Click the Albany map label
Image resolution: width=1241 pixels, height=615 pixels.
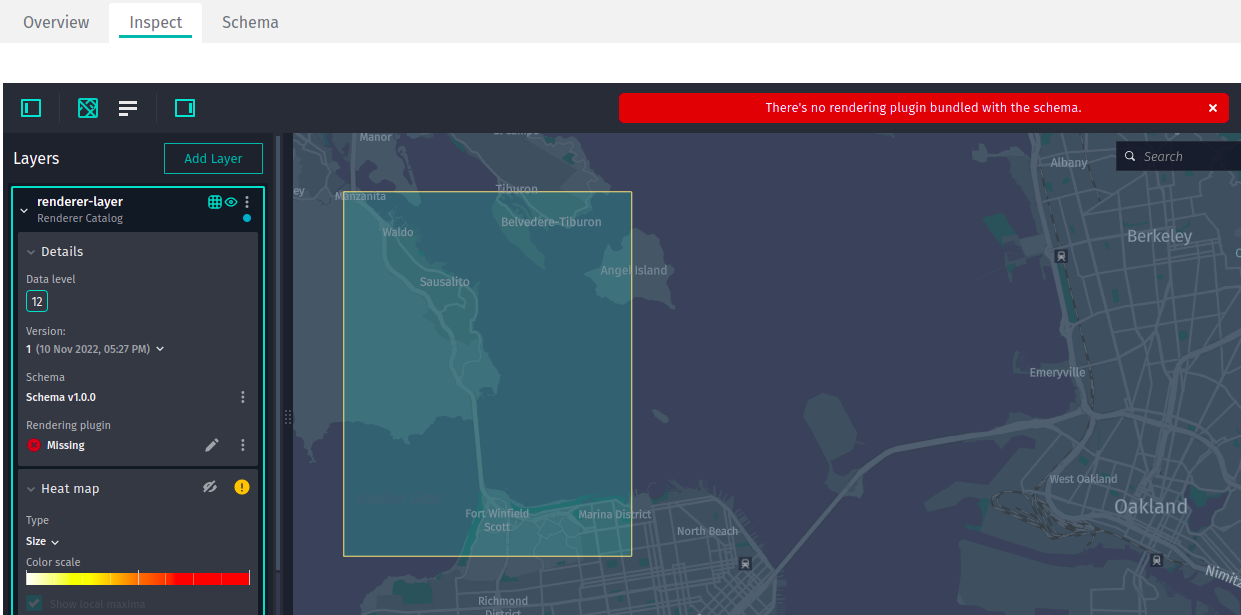pyautogui.click(x=1069, y=162)
